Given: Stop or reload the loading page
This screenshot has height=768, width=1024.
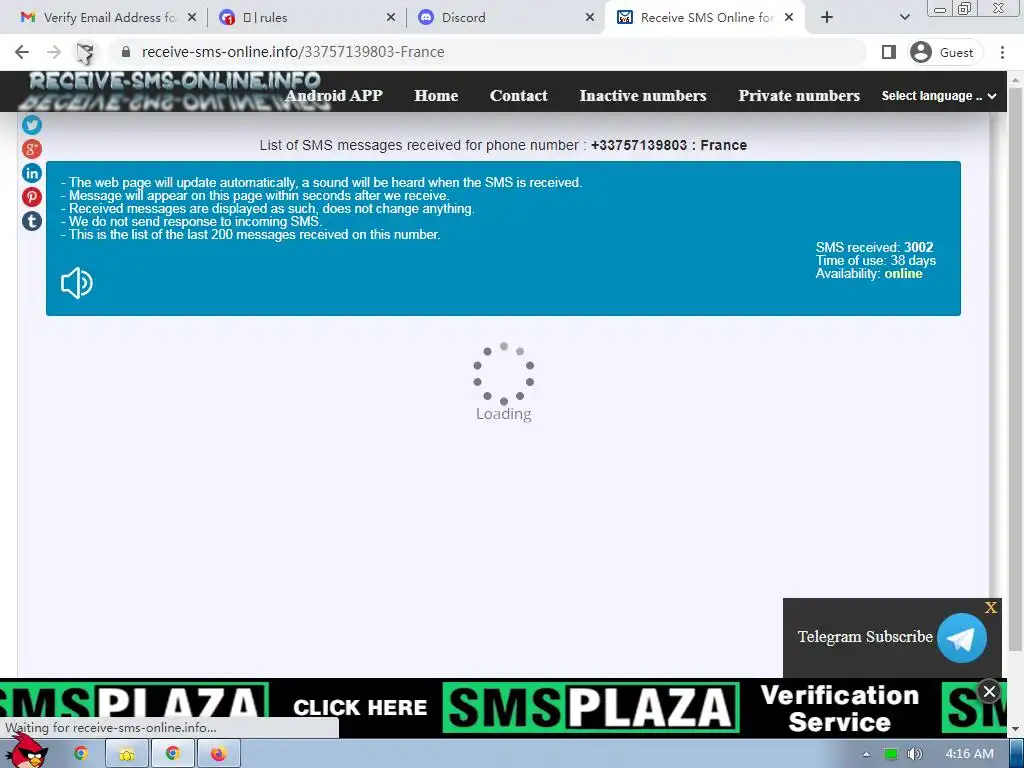Looking at the screenshot, I should 85,52.
